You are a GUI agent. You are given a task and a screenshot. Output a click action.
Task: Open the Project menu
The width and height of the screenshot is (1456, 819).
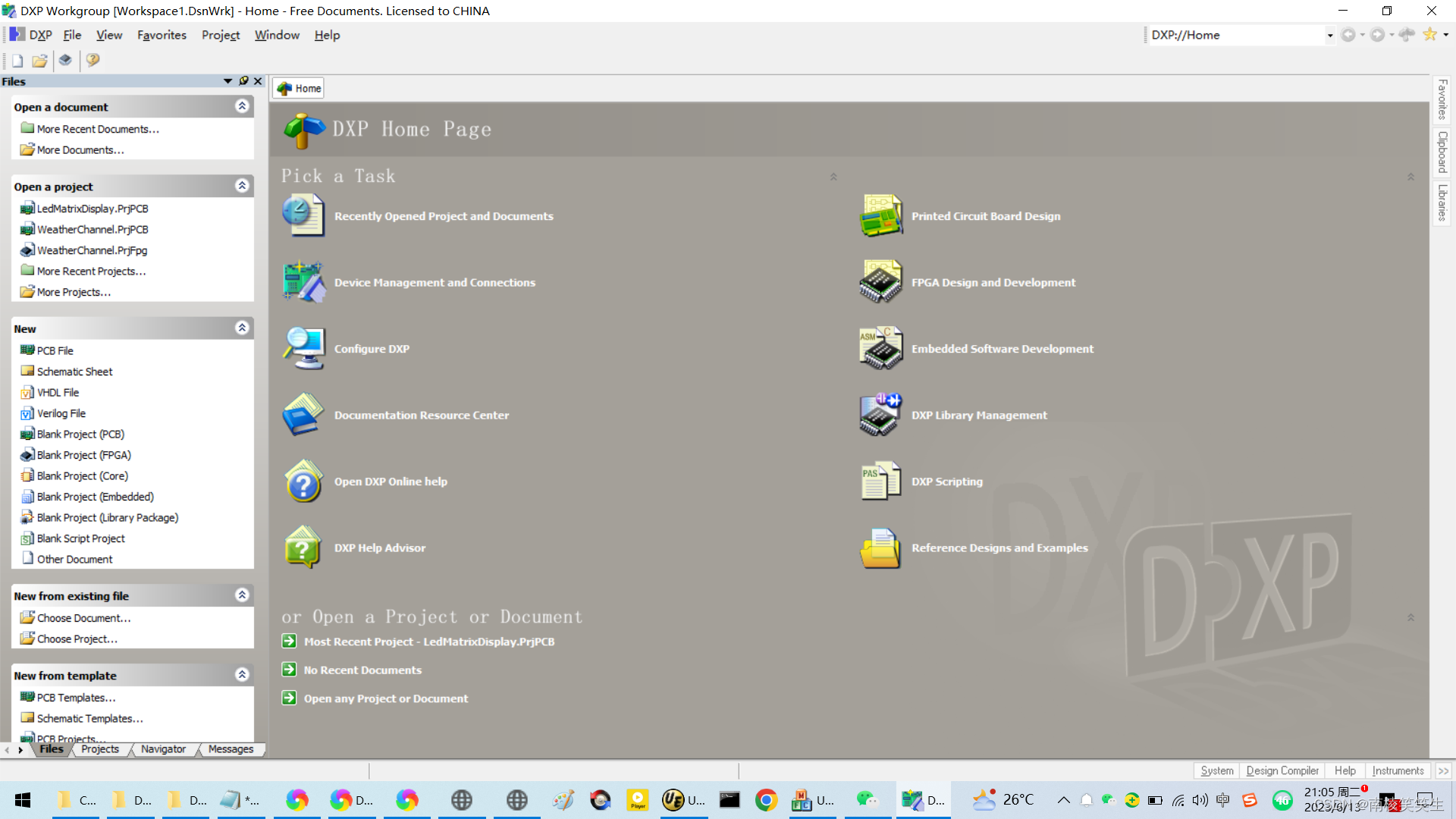(x=221, y=35)
